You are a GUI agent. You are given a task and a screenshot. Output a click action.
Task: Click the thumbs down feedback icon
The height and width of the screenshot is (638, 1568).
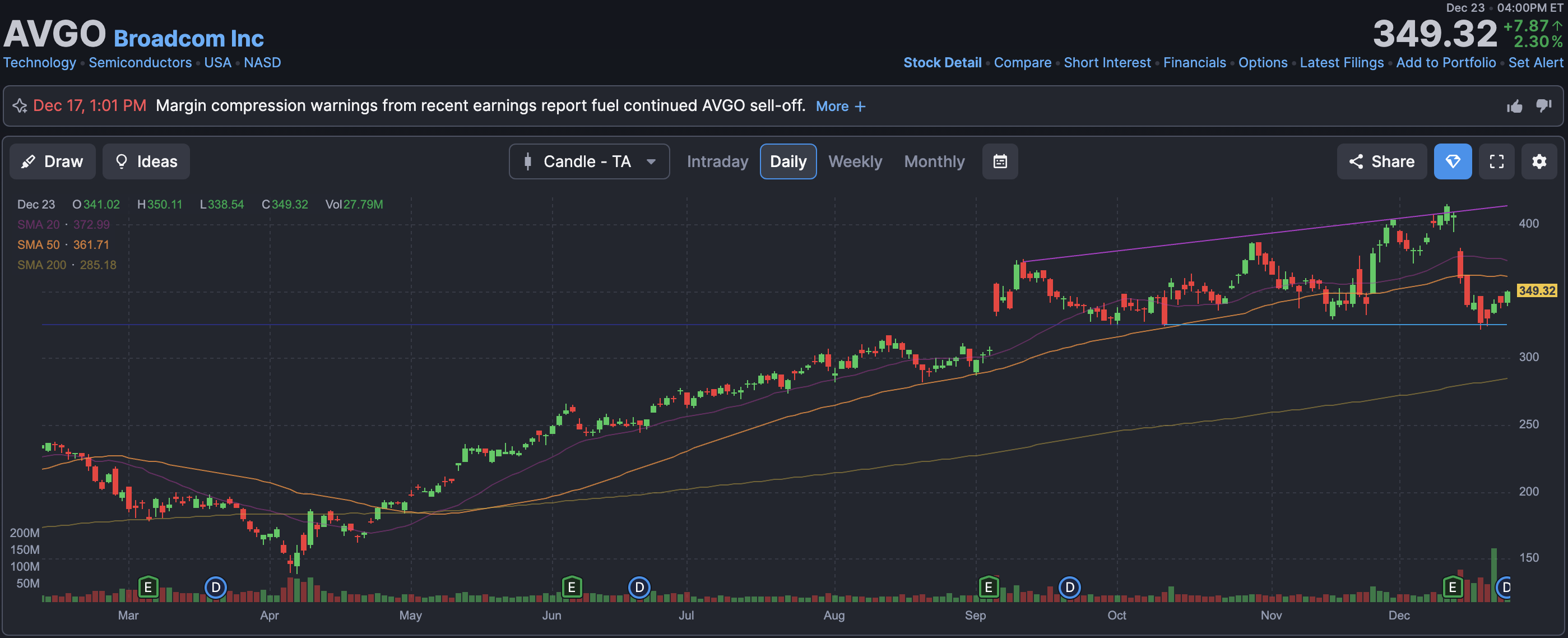pyautogui.click(x=1544, y=105)
